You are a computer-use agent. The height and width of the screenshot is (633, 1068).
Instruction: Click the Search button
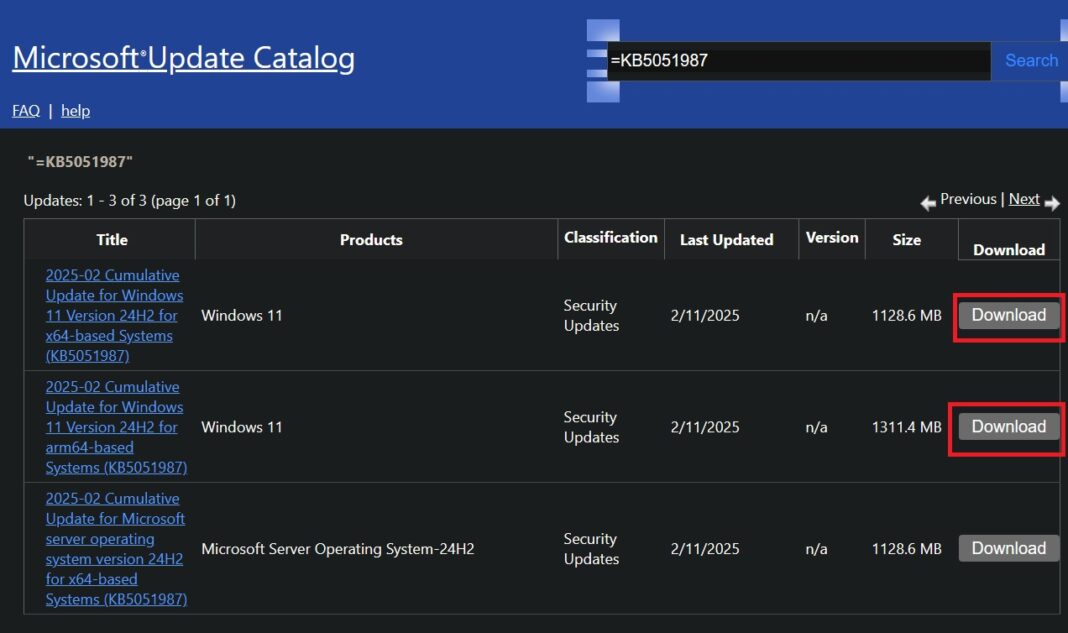pyautogui.click(x=1030, y=60)
